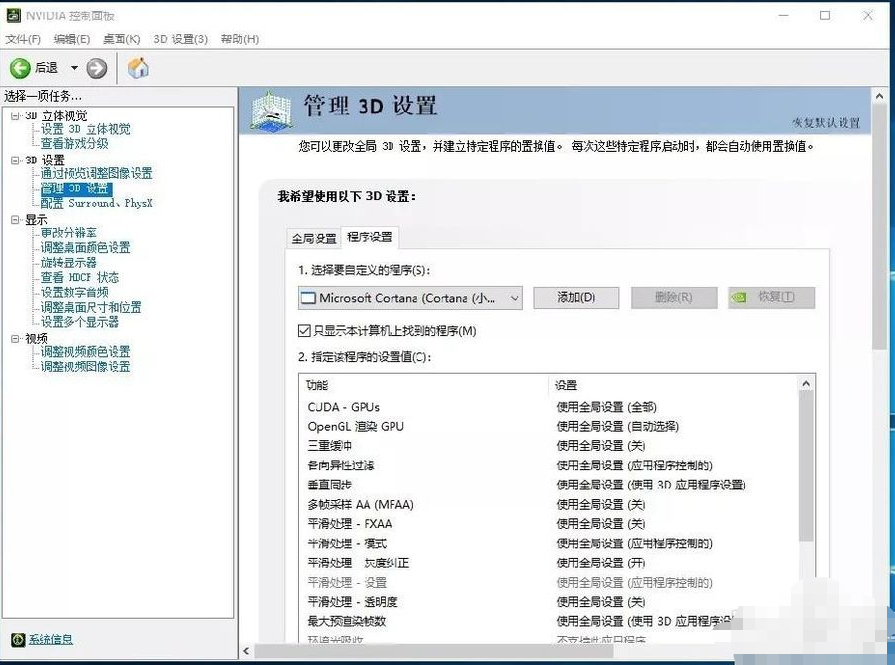The height and width of the screenshot is (665, 895).
Task: Select 更改分辨率 in the task tree
Action: coord(69,233)
